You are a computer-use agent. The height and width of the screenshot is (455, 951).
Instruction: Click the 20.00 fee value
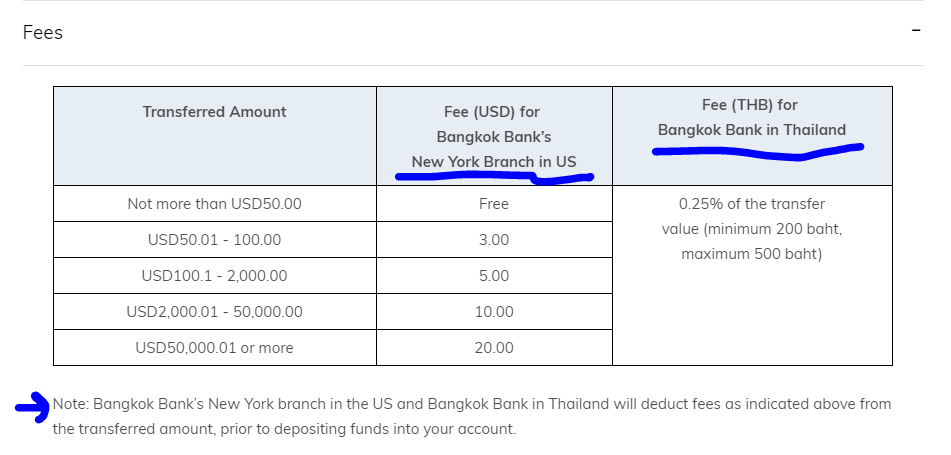494,348
